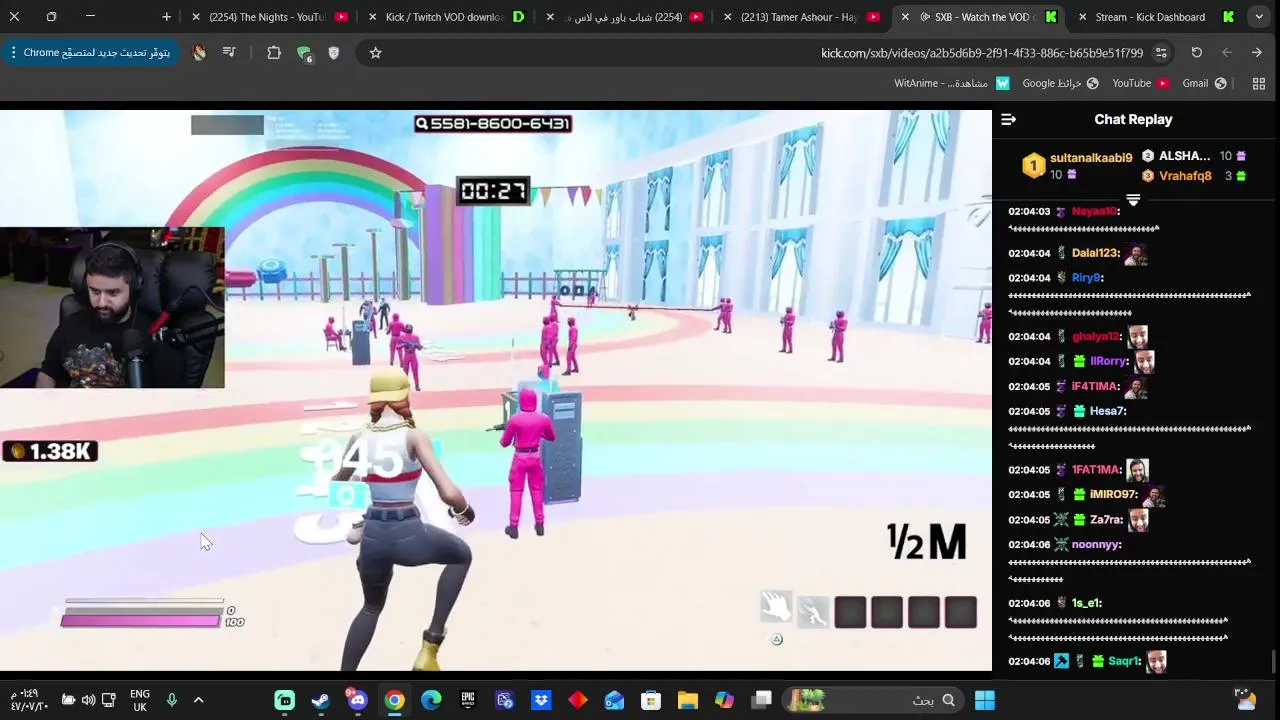Image resolution: width=1280 pixels, height=720 pixels.
Task: Click username Za7ra in chat
Action: pyautogui.click(x=1106, y=520)
